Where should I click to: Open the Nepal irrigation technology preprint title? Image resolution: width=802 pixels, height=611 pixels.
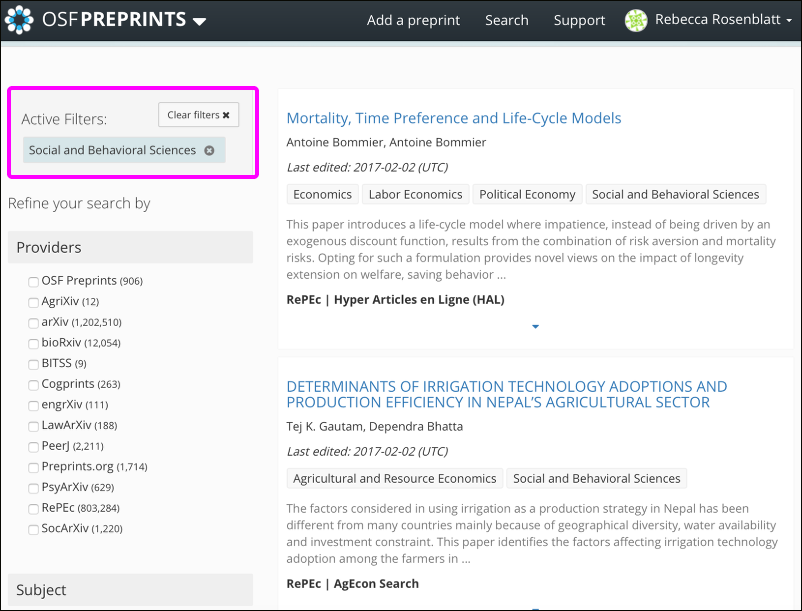[506, 394]
